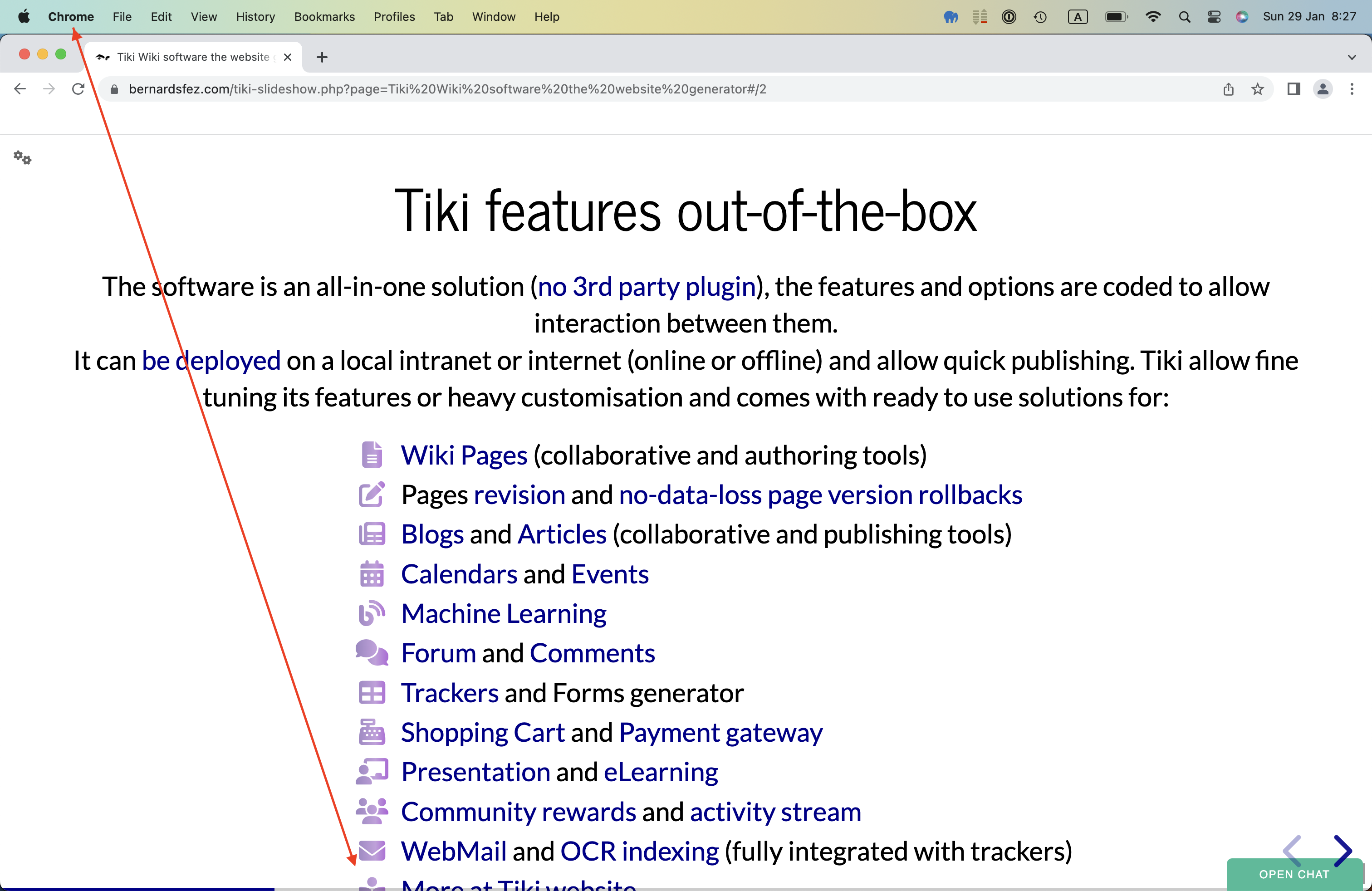The image size is (1372, 891).
Task: Open the Tab menu
Action: pyautogui.click(x=443, y=17)
